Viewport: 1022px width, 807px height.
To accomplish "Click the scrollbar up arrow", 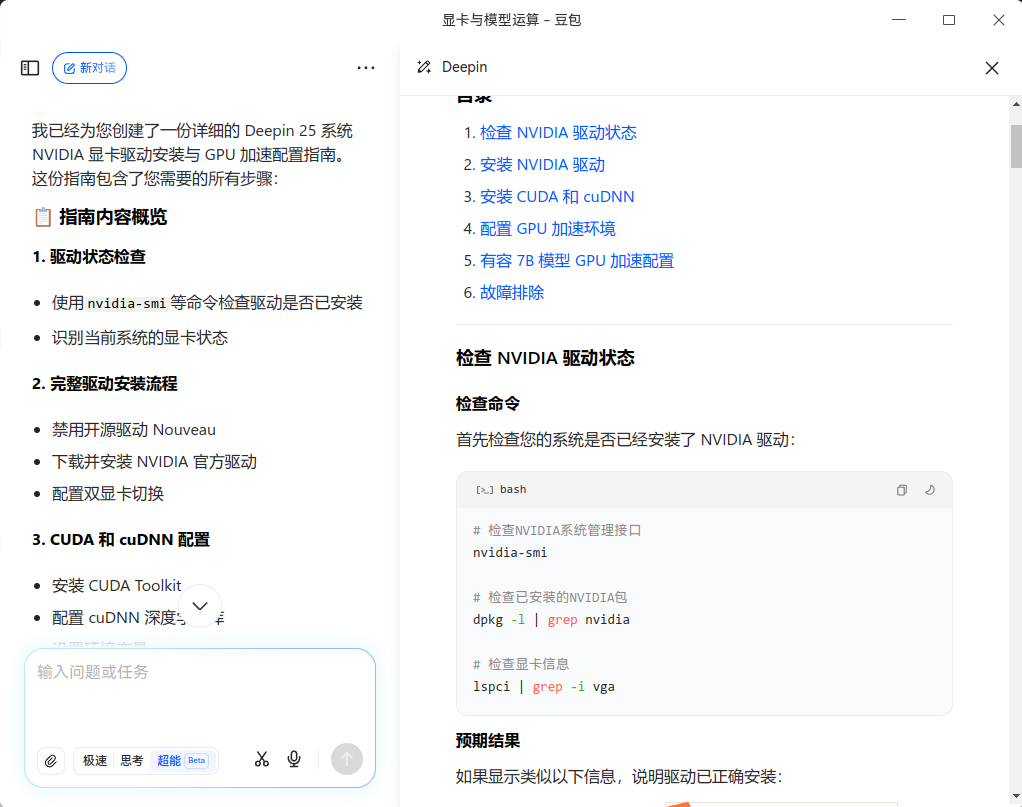I will point(1016,104).
